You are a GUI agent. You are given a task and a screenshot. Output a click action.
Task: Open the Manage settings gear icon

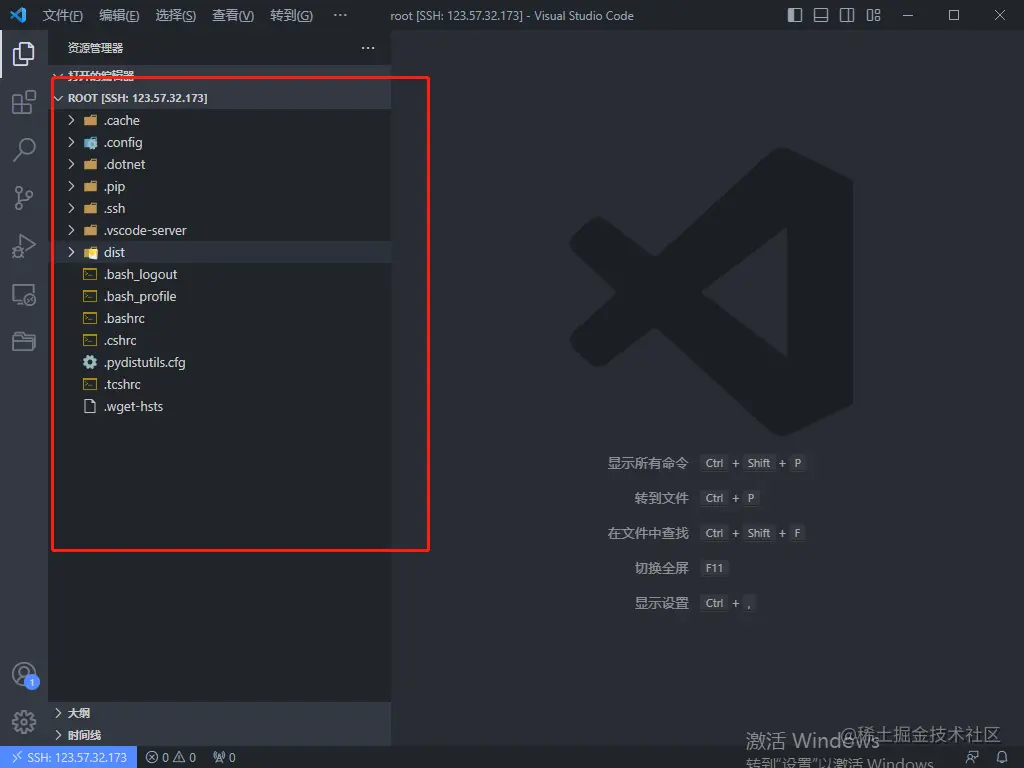(x=24, y=722)
